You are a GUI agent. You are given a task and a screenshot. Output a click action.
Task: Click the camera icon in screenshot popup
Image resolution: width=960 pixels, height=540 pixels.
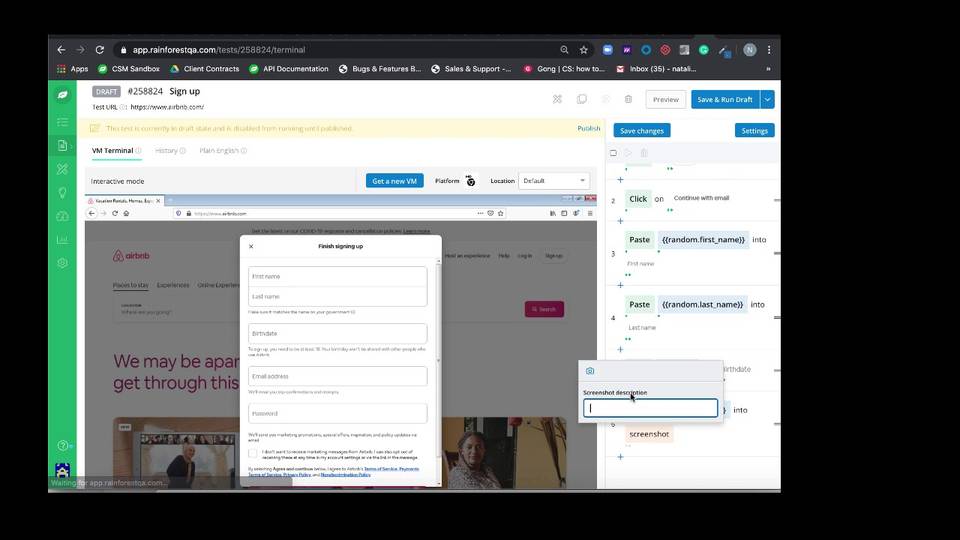tap(590, 371)
